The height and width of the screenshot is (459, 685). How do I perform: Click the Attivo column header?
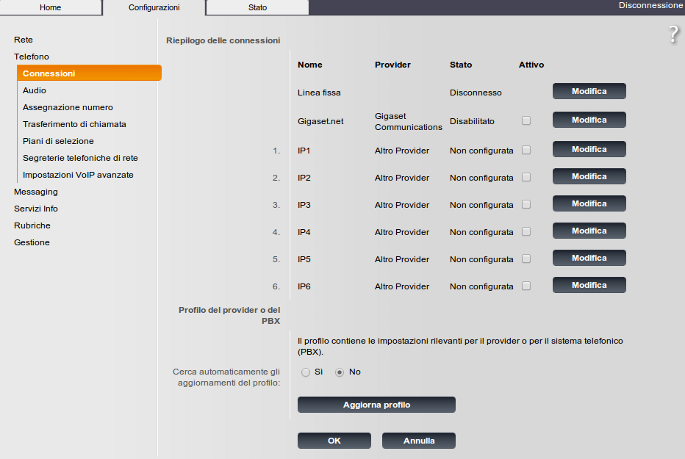(531, 65)
